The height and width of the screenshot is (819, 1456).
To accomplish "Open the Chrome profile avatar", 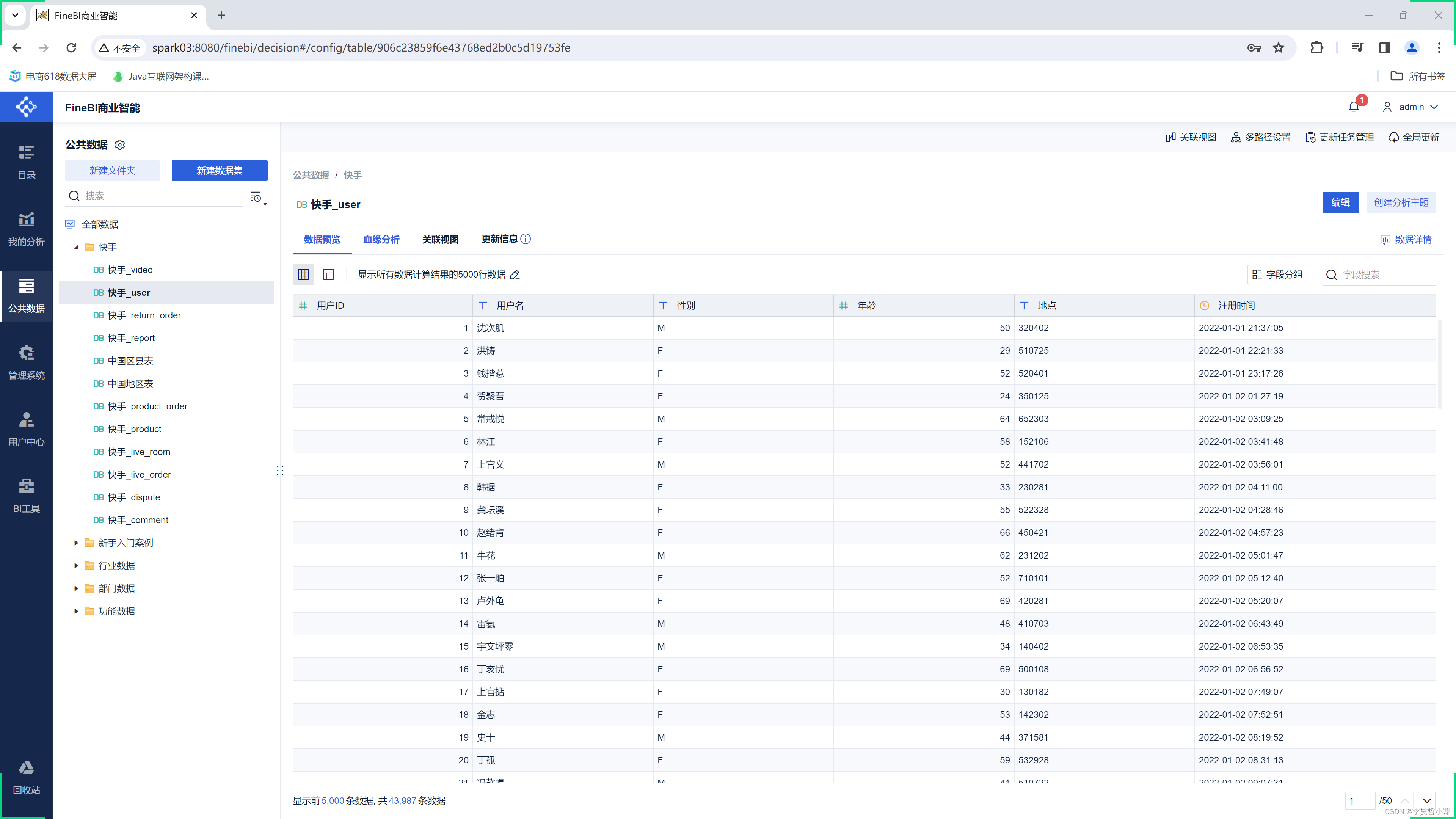I will 1412,47.
